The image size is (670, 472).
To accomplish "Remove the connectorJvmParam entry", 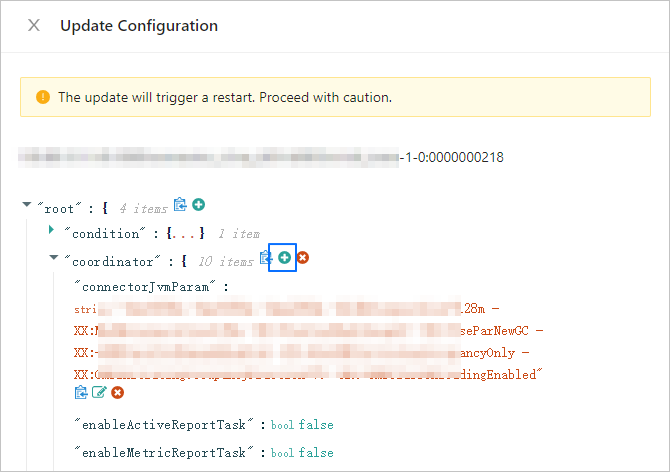I will click(117, 393).
